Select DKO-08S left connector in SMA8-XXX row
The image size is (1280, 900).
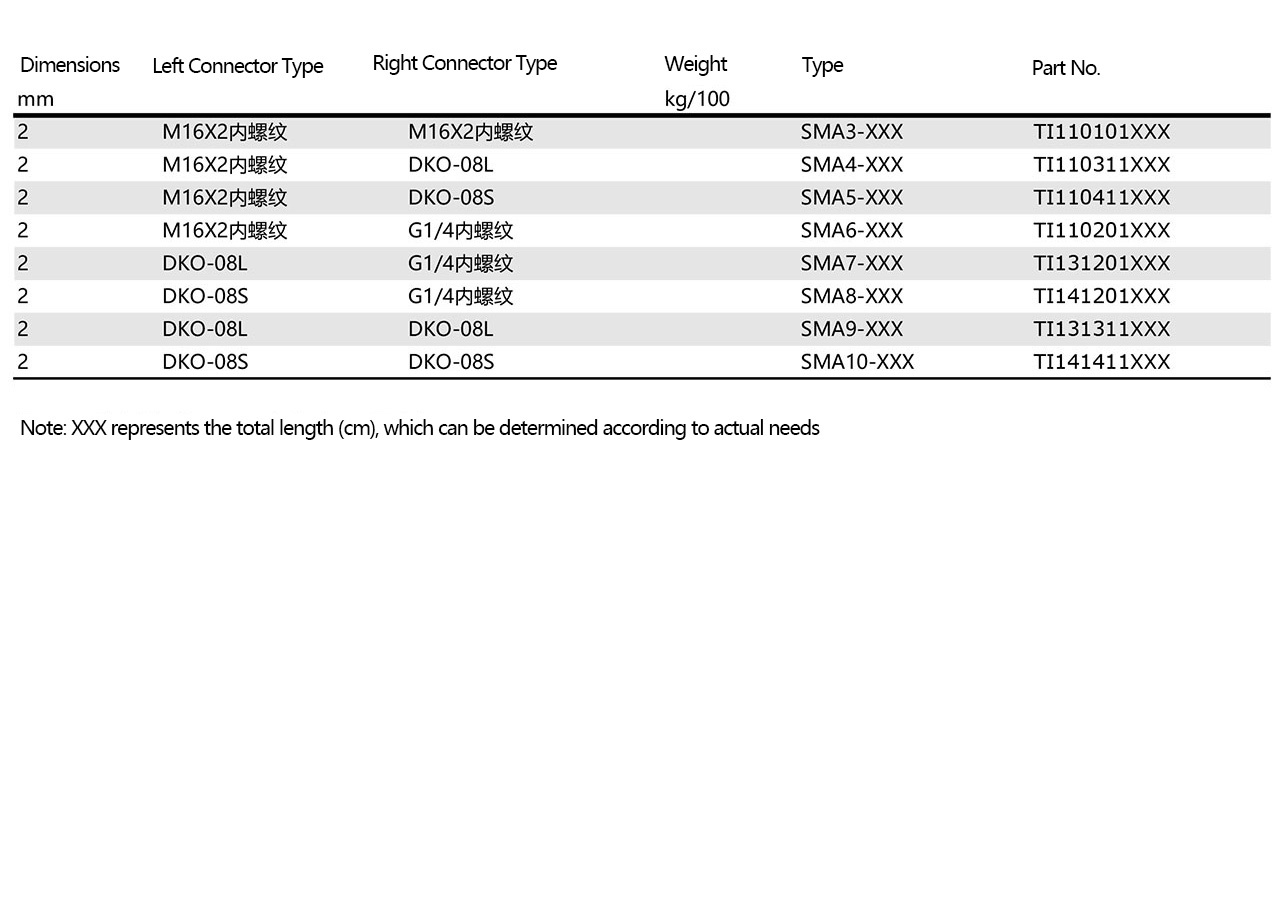(x=205, y=297)
